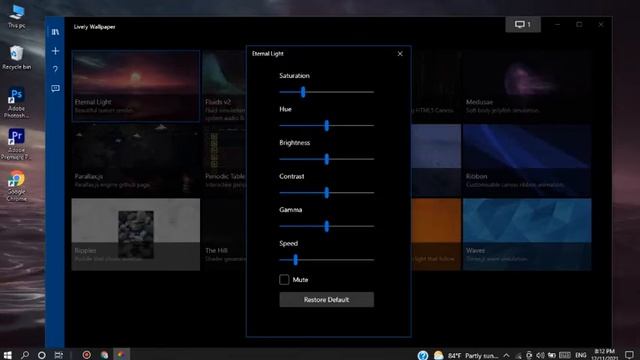Select the Medusae wallpaper thumbnail
This screenshot has height=360, width=640.
527,86
